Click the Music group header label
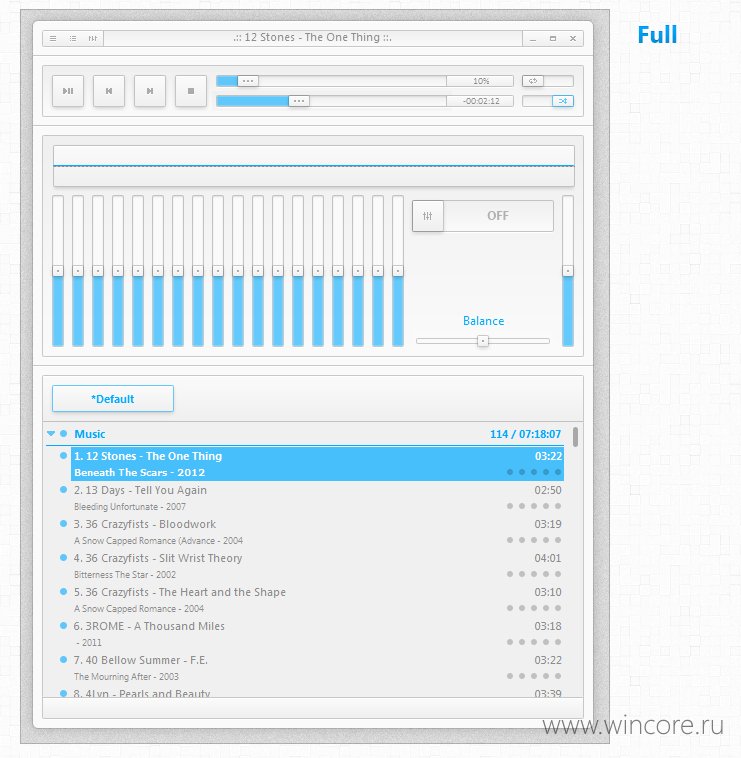The width and height of the screenshot is (741, 758). click(x=90, y=434)
